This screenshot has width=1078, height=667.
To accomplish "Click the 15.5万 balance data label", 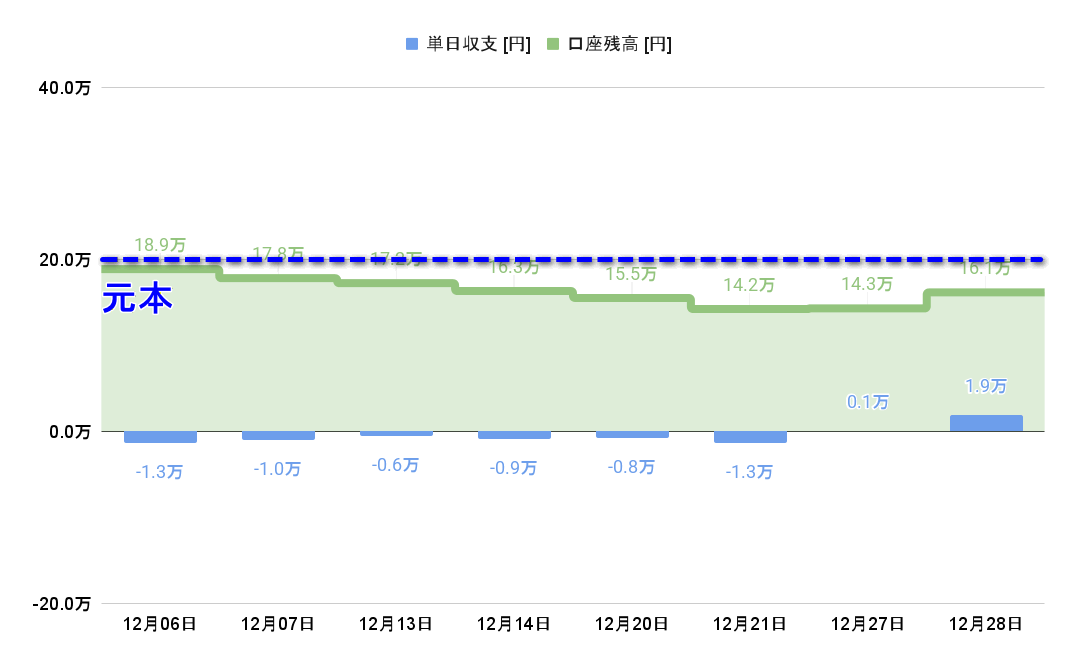I will pyautogui.click(x=632, y=273).
